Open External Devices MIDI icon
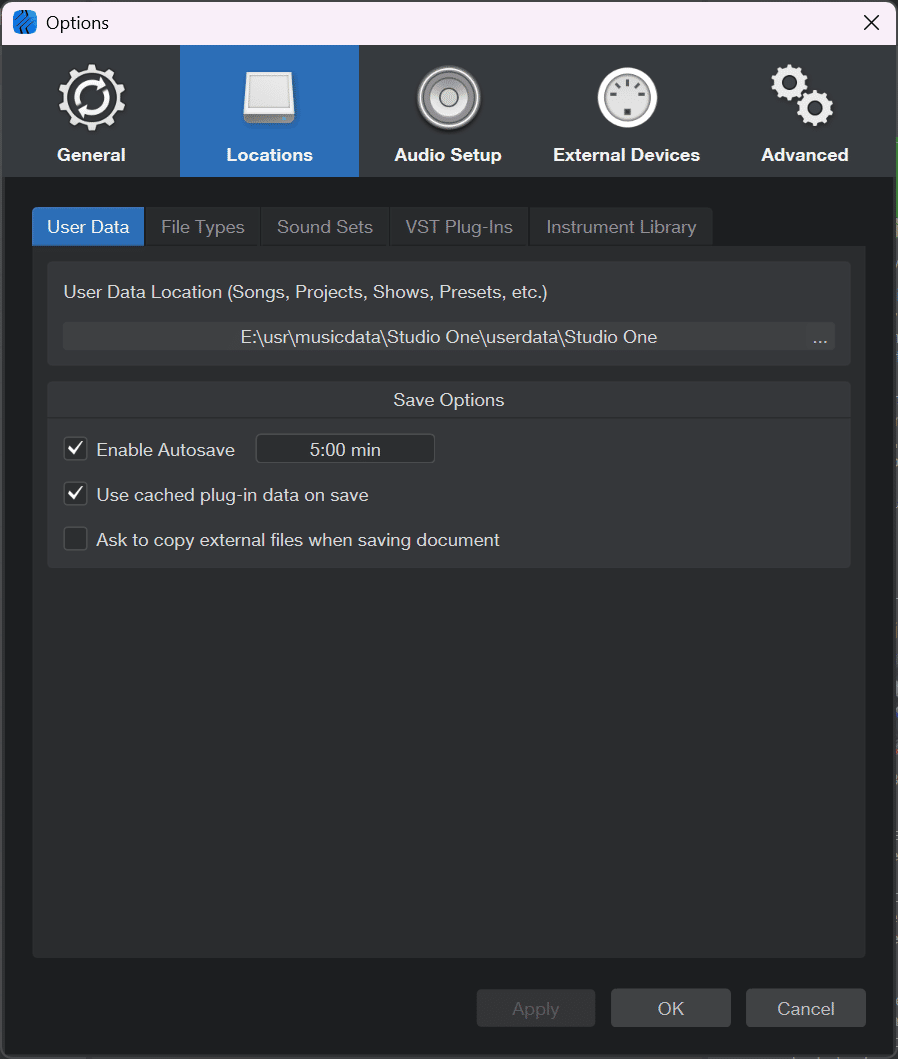Image resolution: width=898 pixels, height=1059 pixels. click(627, 98)
